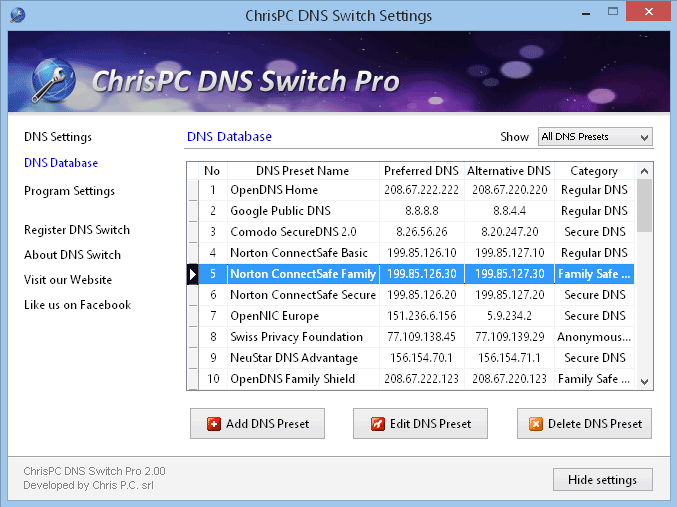Click scroll down arrow of DNS table
The height and width of the screenshot is (507, 677).
[x=644, y=382]
